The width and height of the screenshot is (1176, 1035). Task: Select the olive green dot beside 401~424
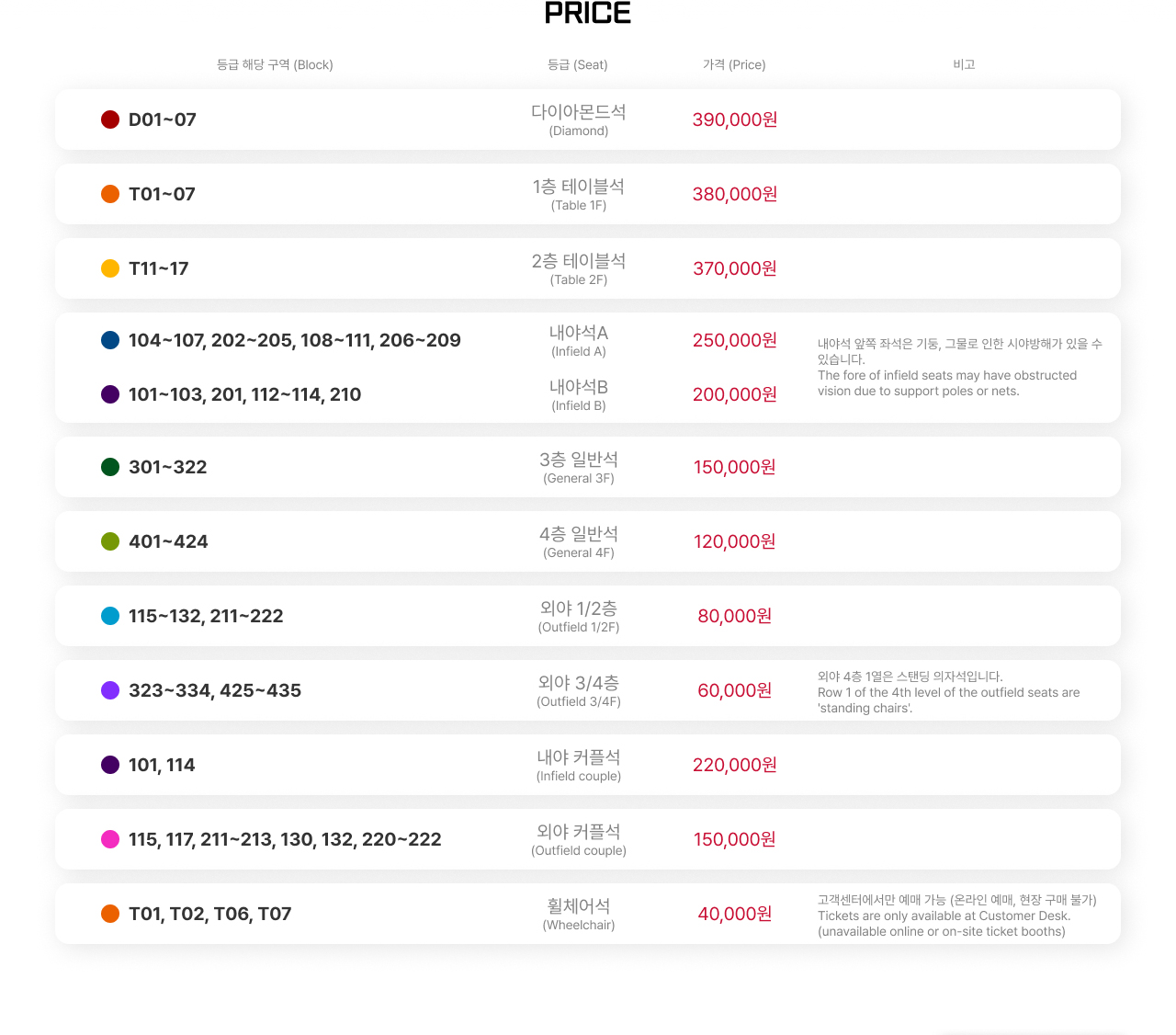tap(110, 541)
